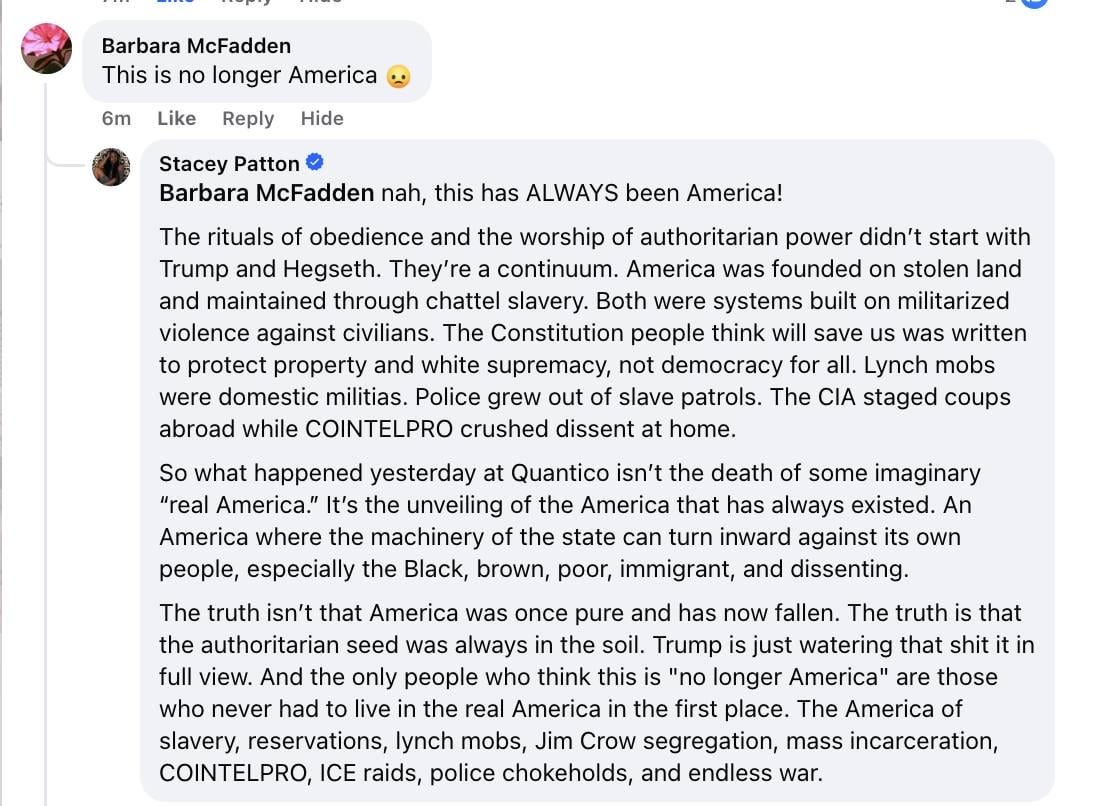
Task: Like Barbara McFadden's comment
Action: coord(176,118)
